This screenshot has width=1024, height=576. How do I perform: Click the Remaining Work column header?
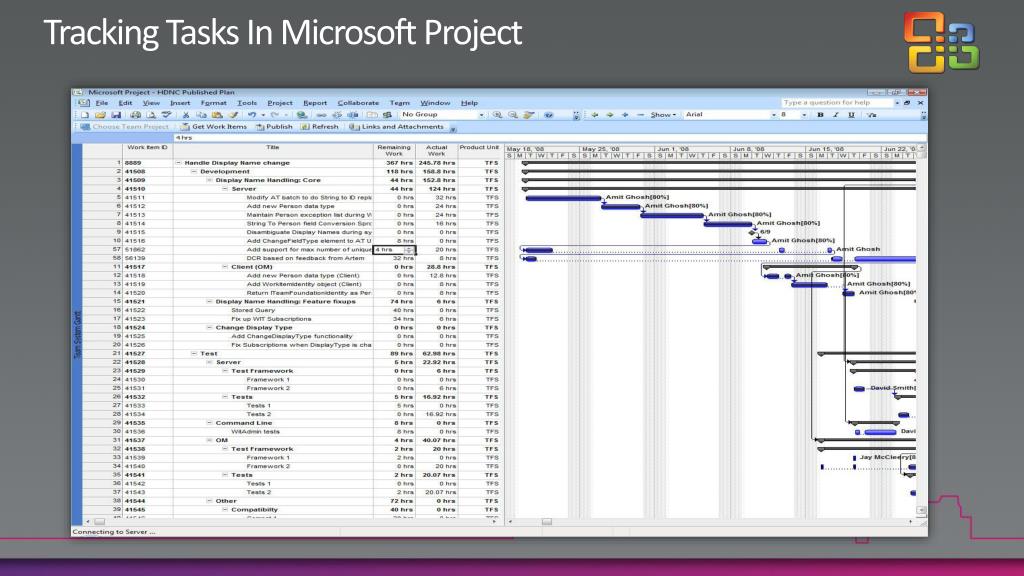394,151
